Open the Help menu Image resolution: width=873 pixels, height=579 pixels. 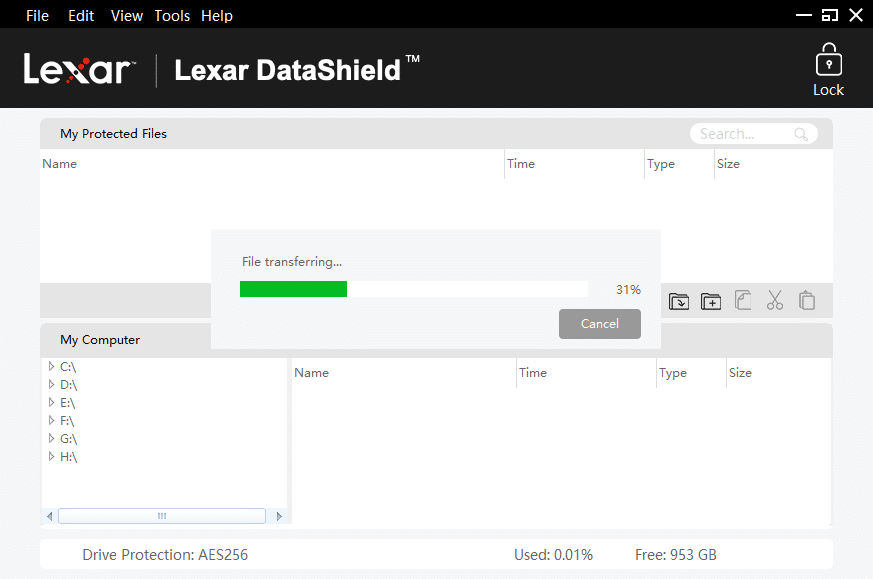click(217, 16)
